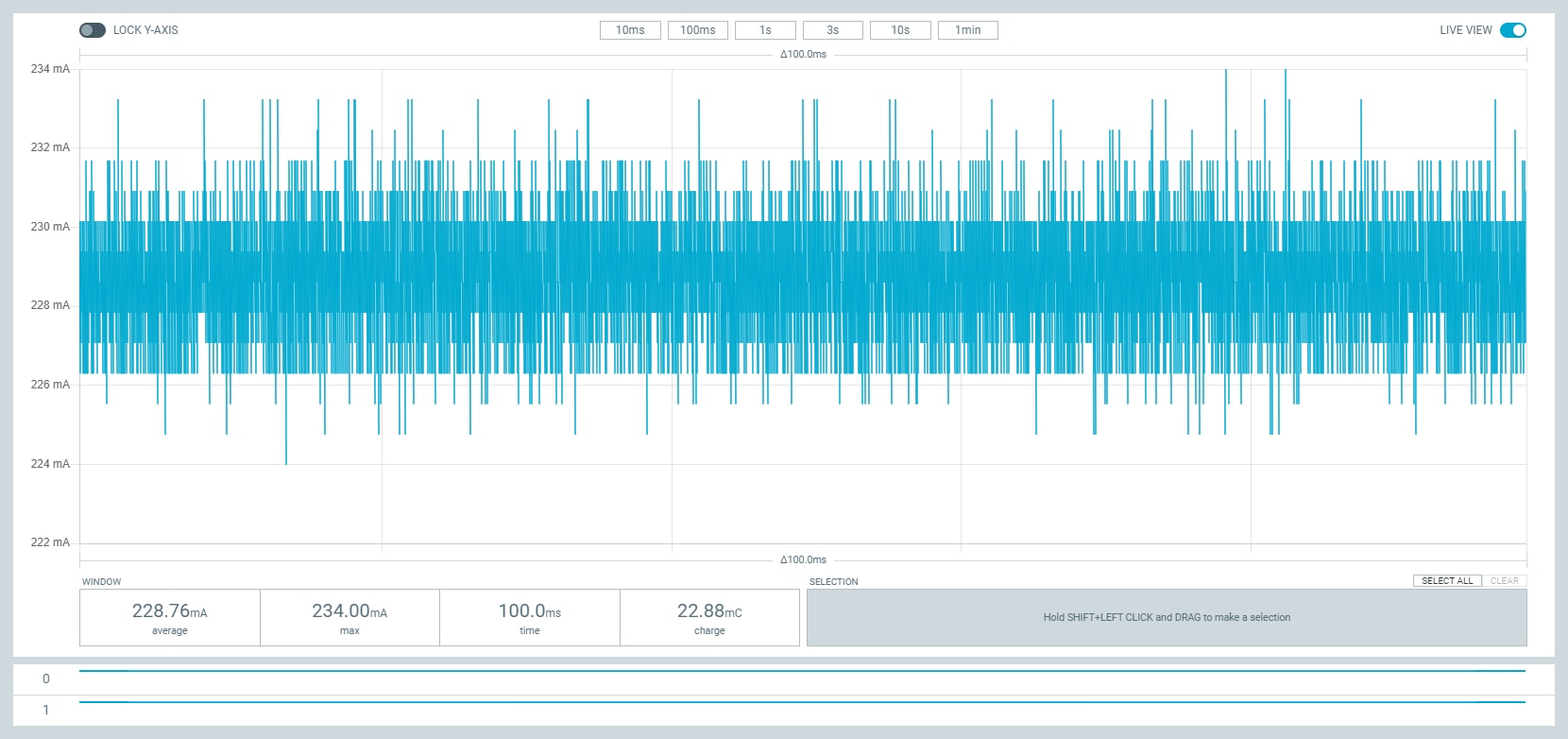Screen dimensions: 1568x739
Task: Click the 226 mA y-axis label
Action: [50, 385]
